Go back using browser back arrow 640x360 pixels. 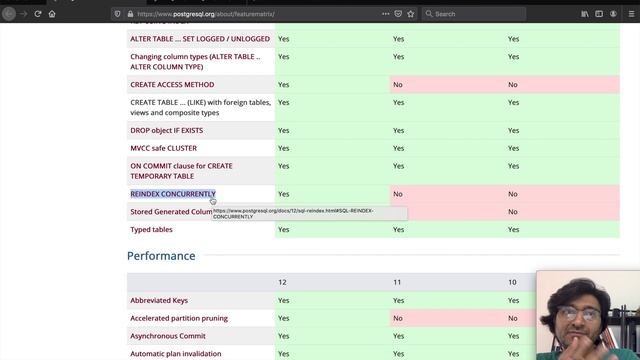click(9, 14)
